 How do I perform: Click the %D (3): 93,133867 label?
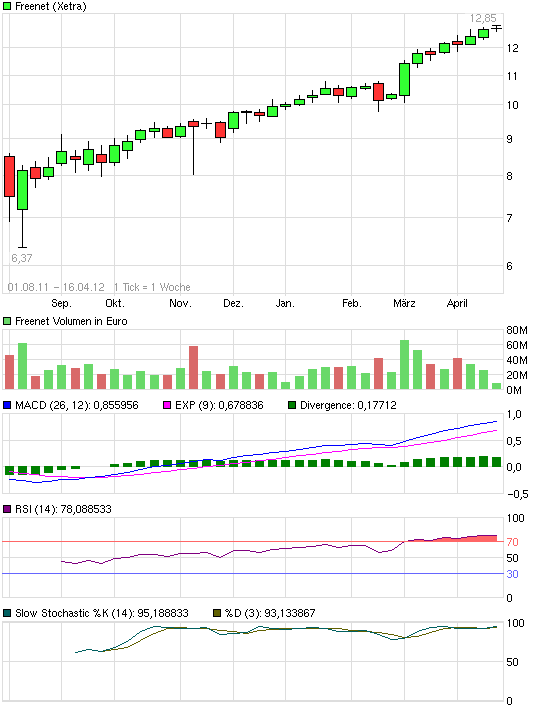(270, 613)
